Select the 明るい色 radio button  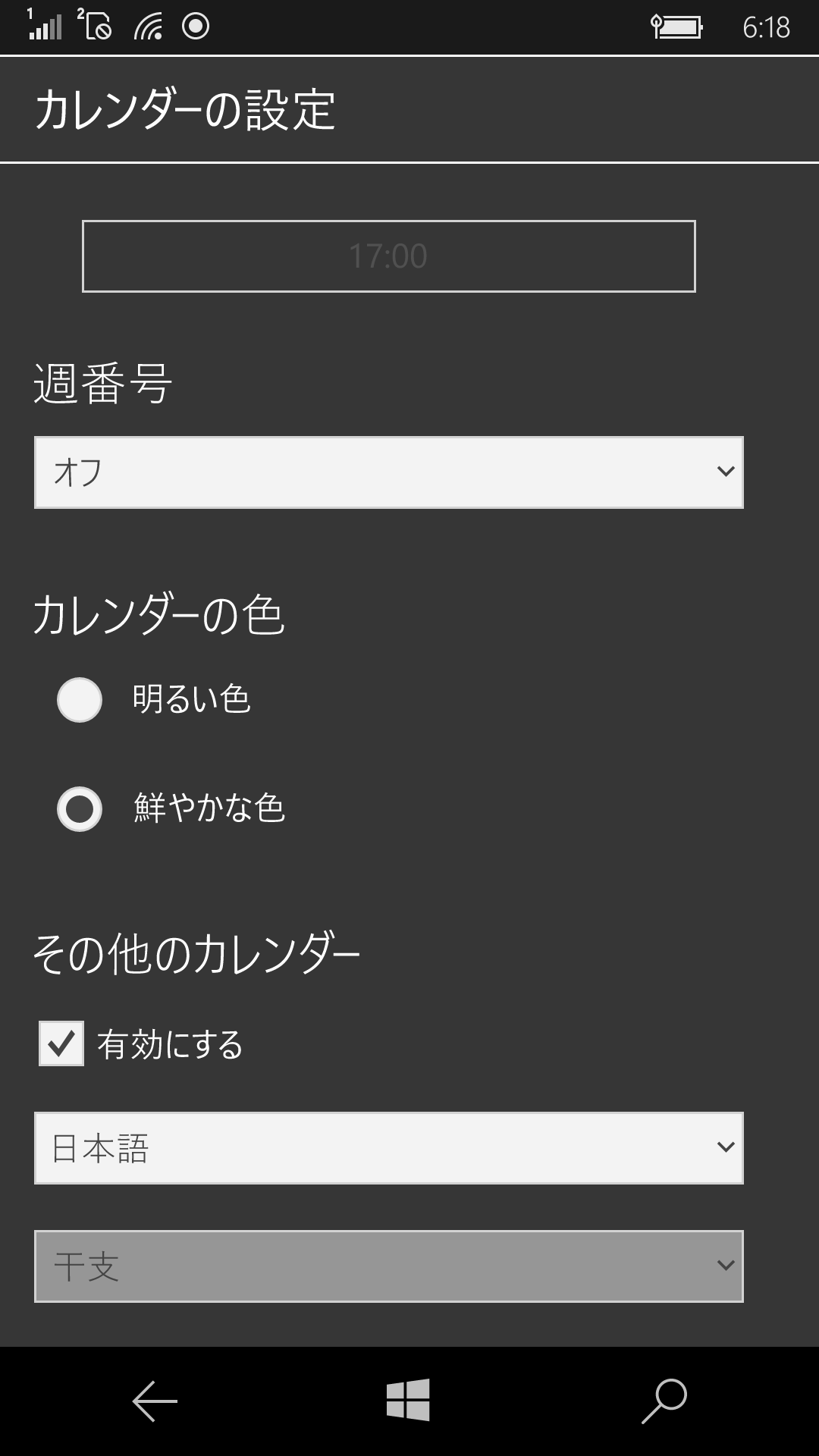click(79, 701)
